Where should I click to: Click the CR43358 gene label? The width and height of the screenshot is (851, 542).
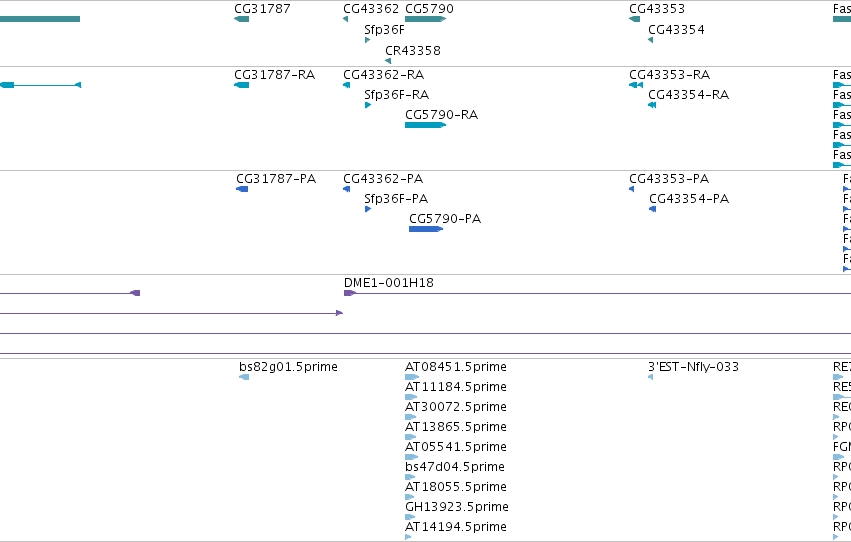tap(413, 50)
